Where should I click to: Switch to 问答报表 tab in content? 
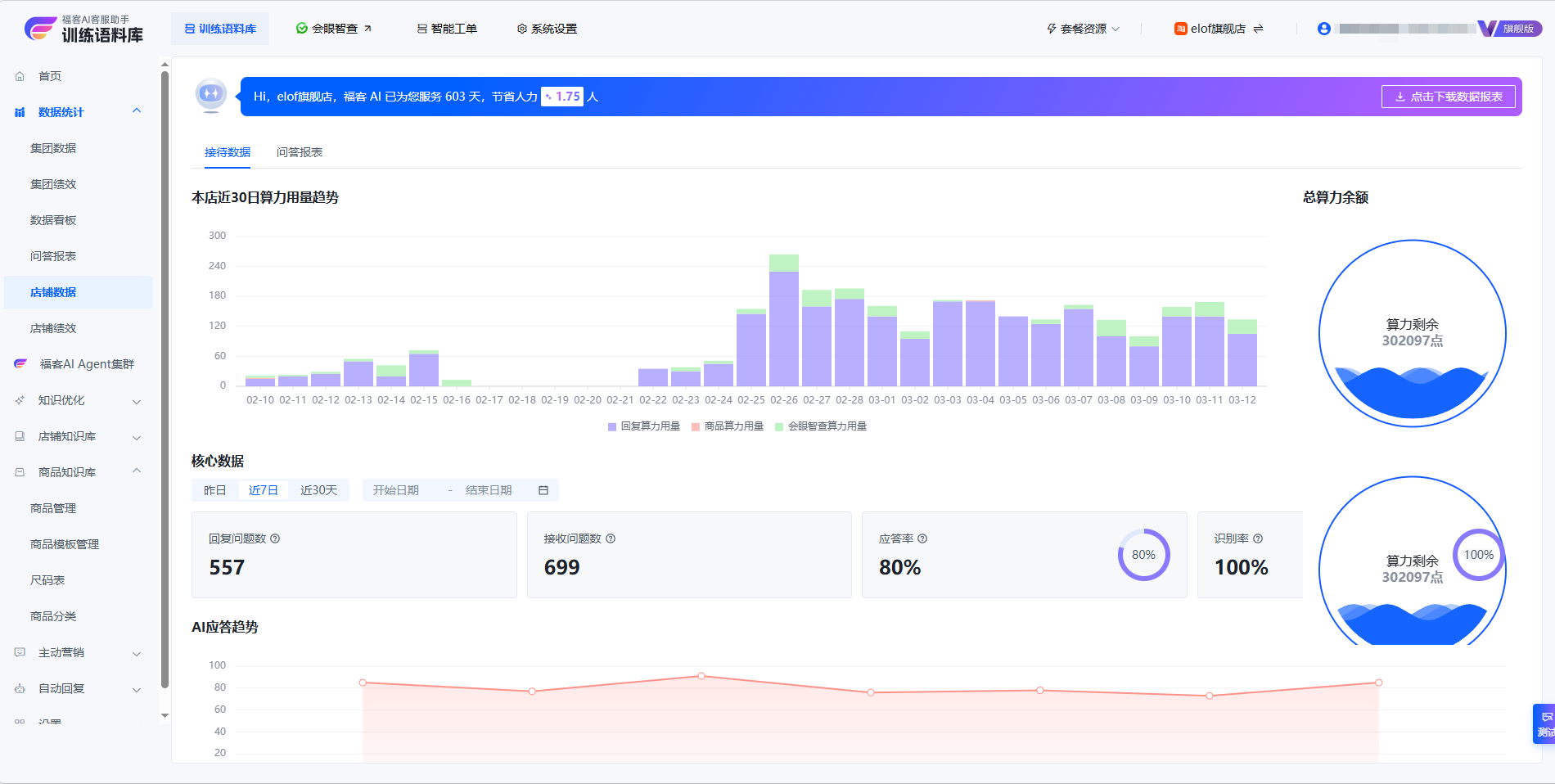click(x=300, y=152)
